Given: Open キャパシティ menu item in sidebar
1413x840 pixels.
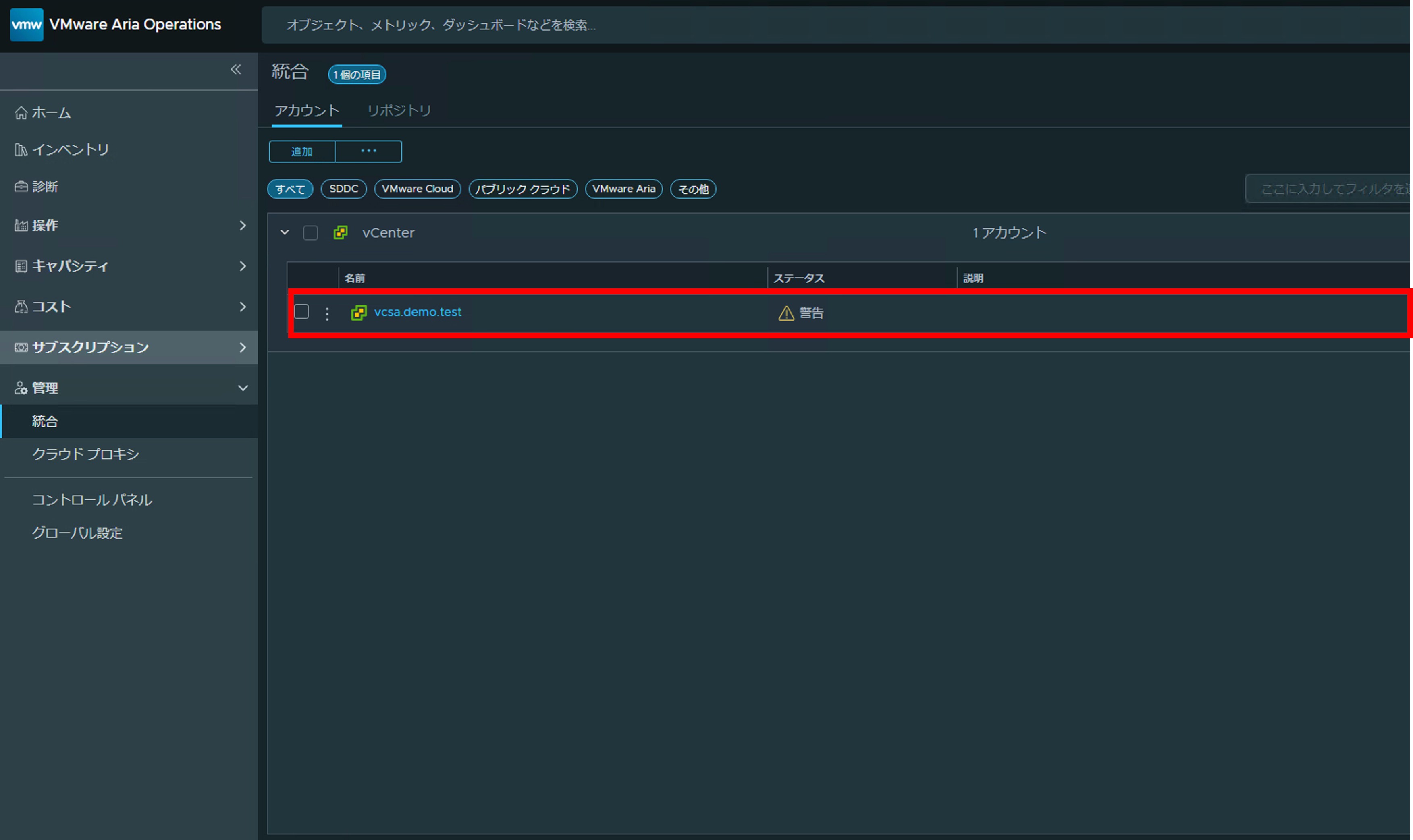Looking at the screenshot, I should (x=129, y=266).
